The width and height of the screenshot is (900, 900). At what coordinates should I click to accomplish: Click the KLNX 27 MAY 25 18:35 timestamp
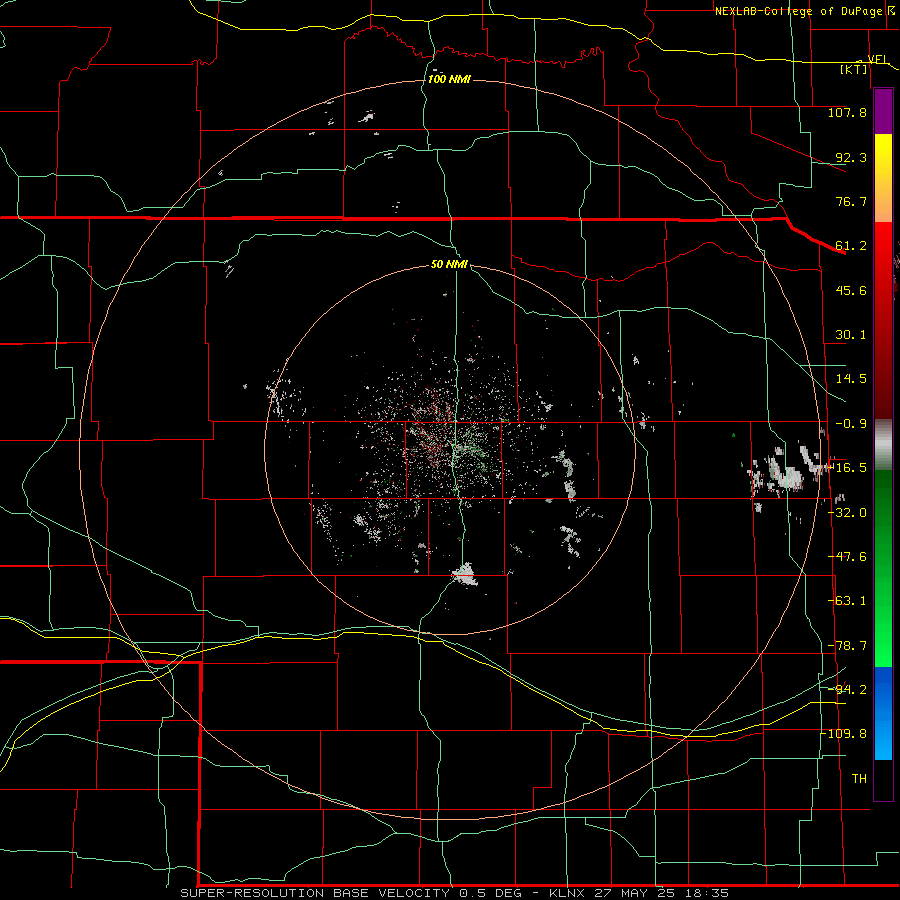point(639,893)
